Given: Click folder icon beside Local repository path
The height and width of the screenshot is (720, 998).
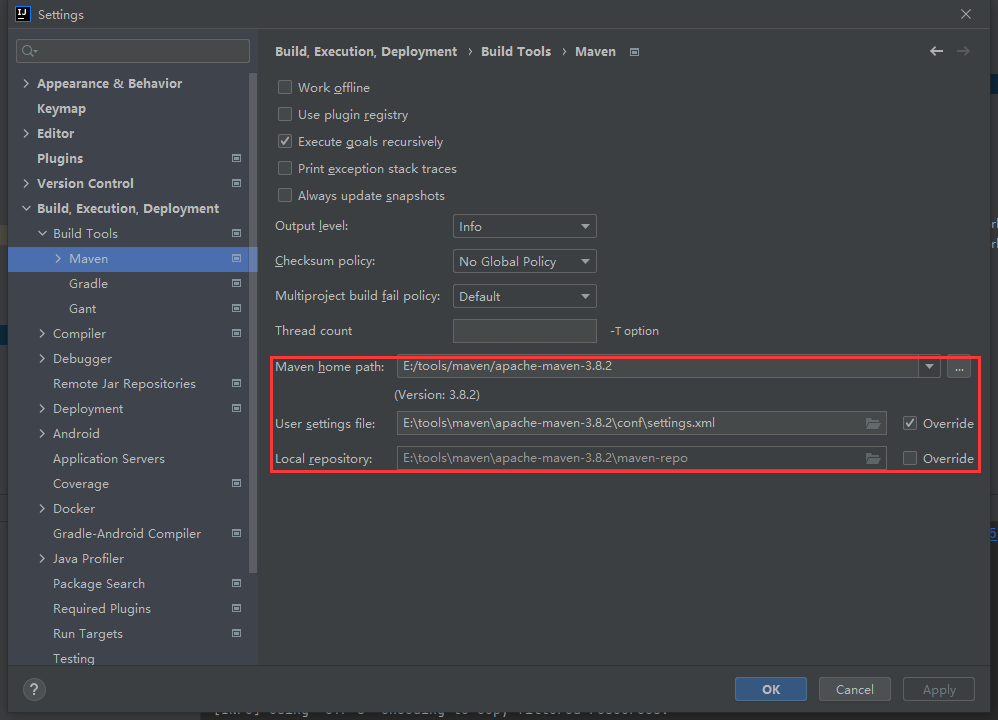Looking at the screenshot, I should [873, 457].
